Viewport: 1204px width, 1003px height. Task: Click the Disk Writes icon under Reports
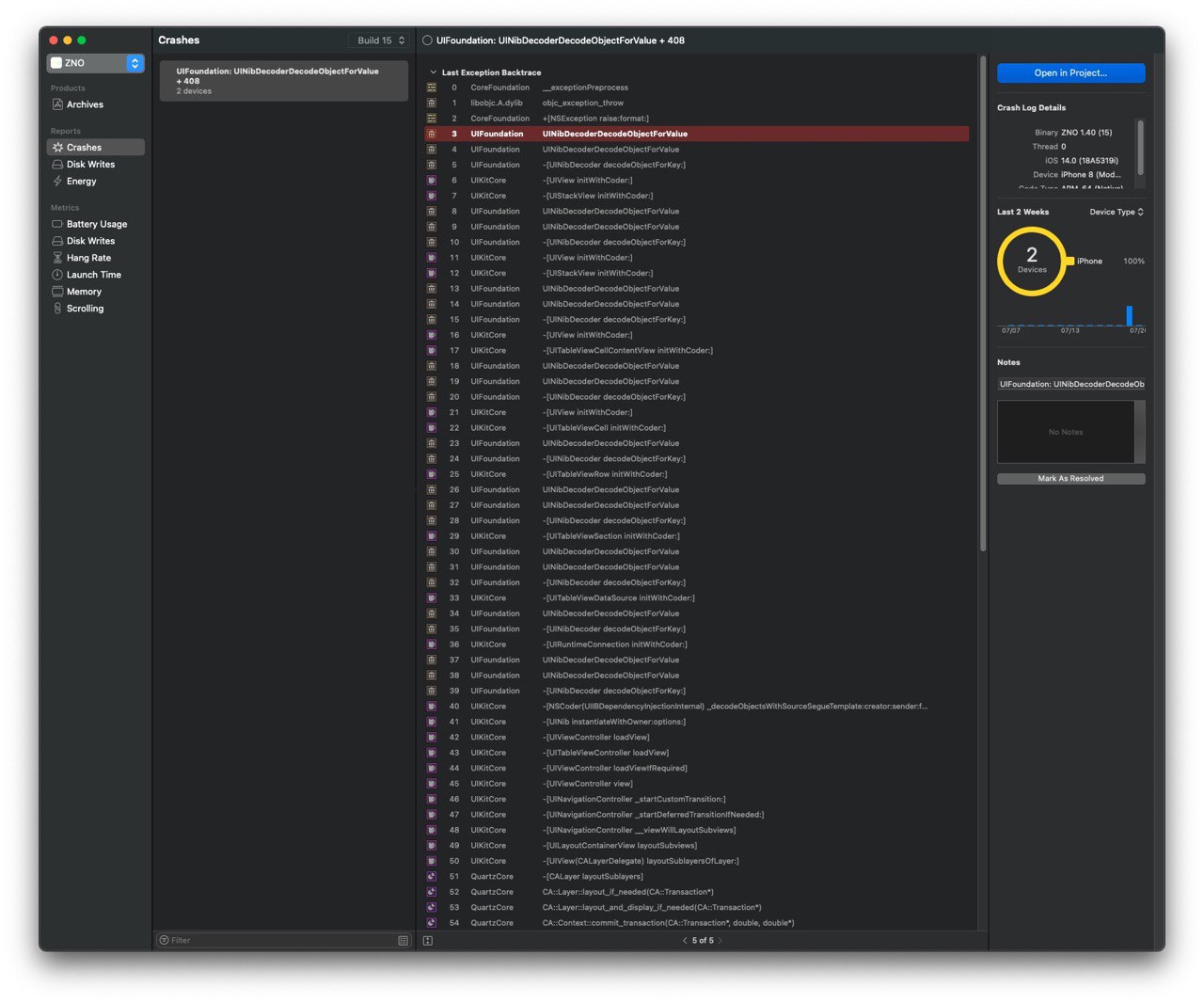click(x=57, y=165)
